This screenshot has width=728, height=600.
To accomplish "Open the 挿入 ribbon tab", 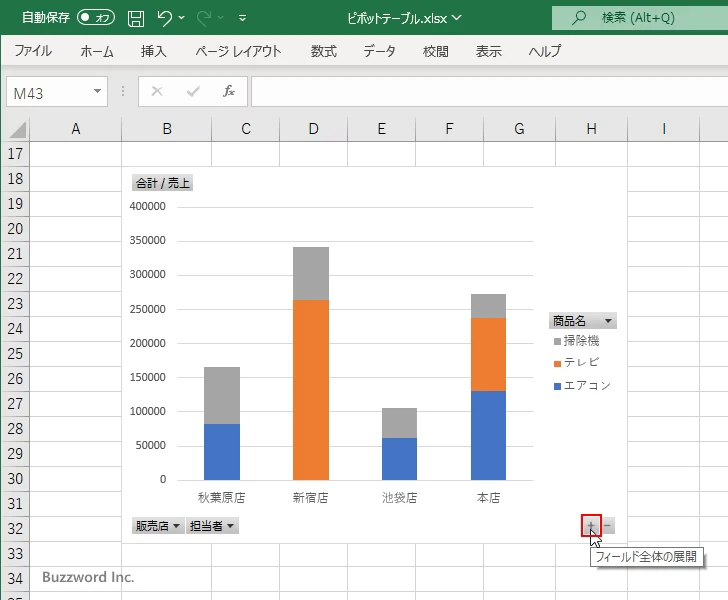I will pos(154,51).
